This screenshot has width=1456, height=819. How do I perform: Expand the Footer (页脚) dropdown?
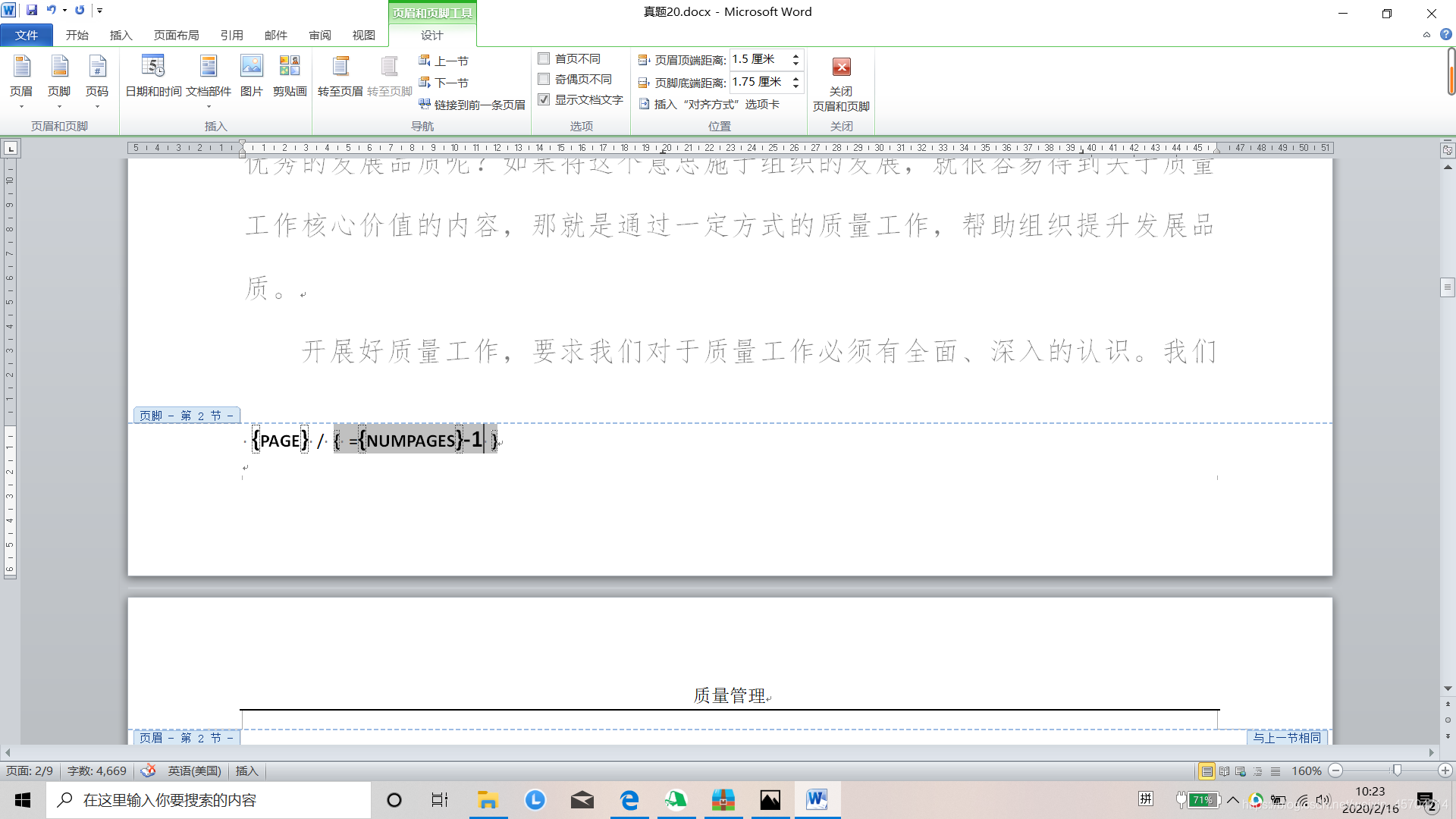pos(59,83)
